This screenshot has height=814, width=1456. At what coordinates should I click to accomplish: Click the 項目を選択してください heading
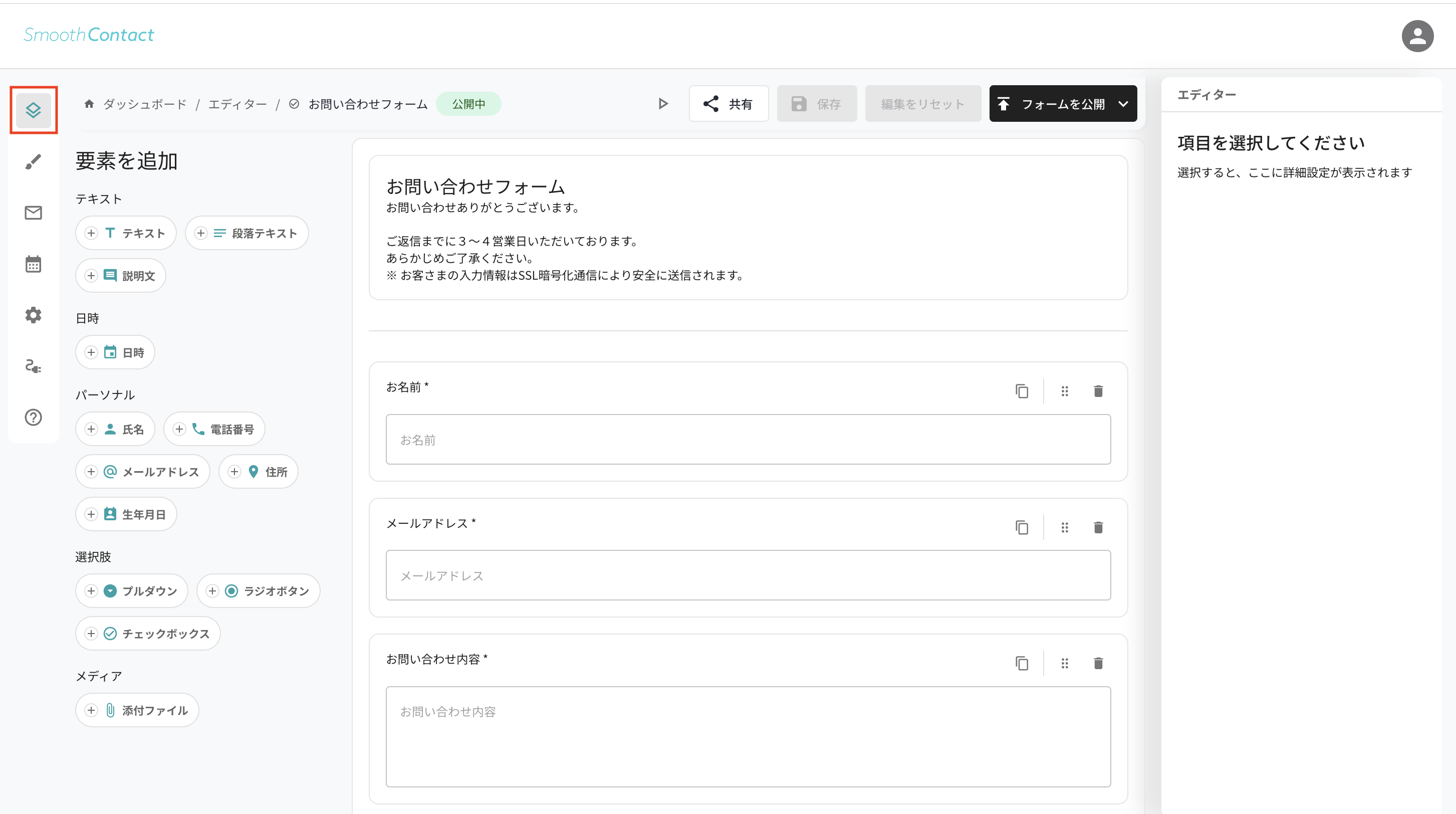tap(1271, 142)
